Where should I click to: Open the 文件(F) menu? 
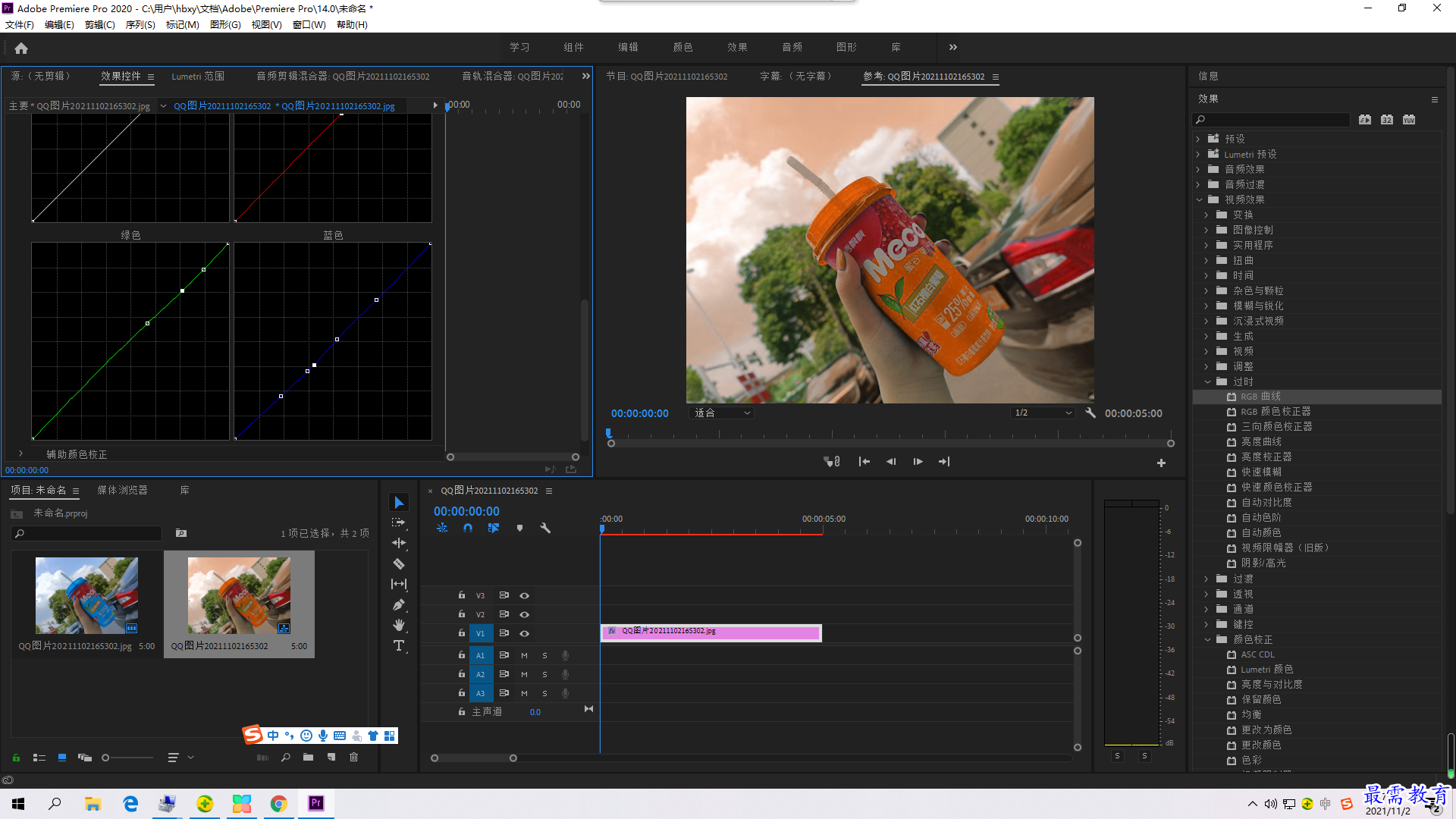20,25
